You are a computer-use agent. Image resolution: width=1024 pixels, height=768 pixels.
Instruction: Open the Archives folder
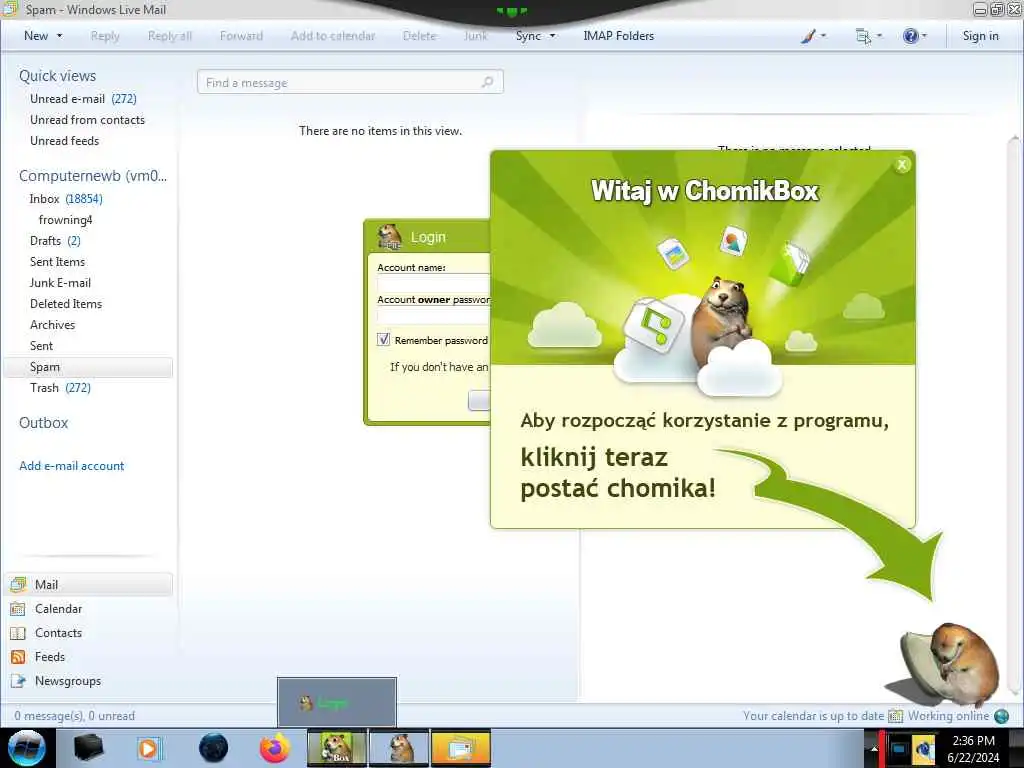click(52, 325)
